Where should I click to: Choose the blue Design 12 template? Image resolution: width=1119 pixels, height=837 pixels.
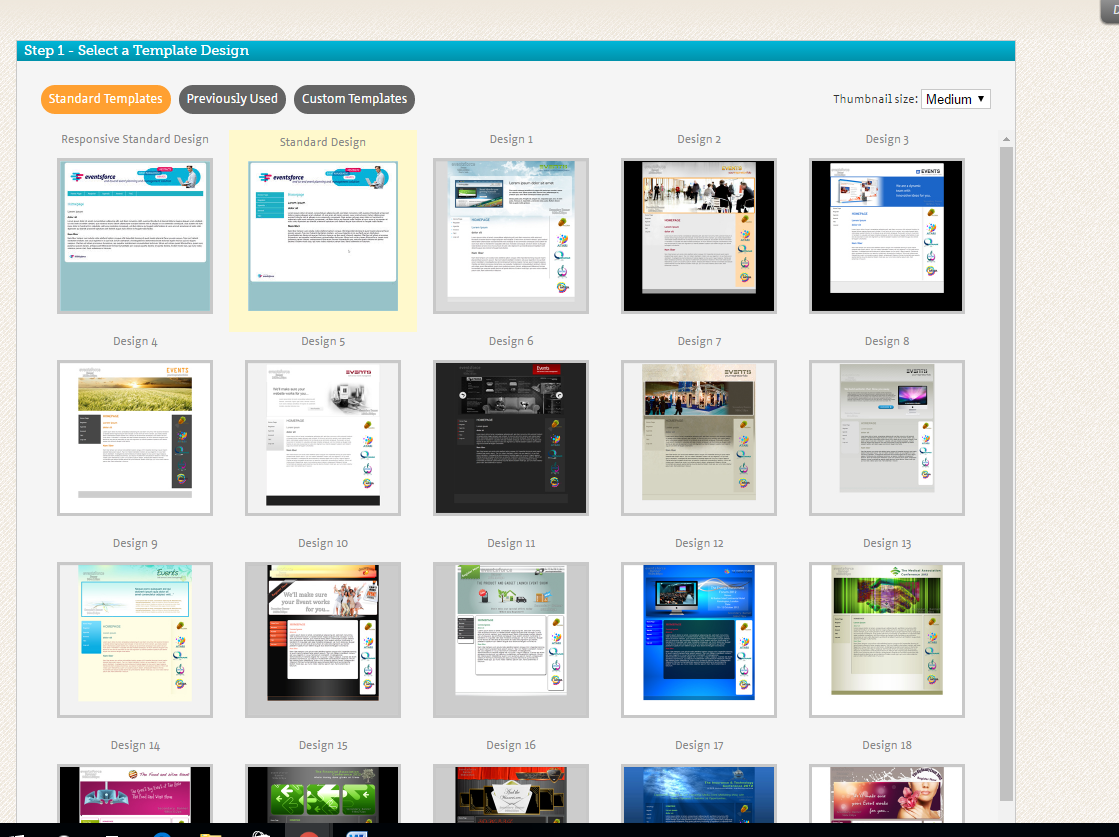699,640
